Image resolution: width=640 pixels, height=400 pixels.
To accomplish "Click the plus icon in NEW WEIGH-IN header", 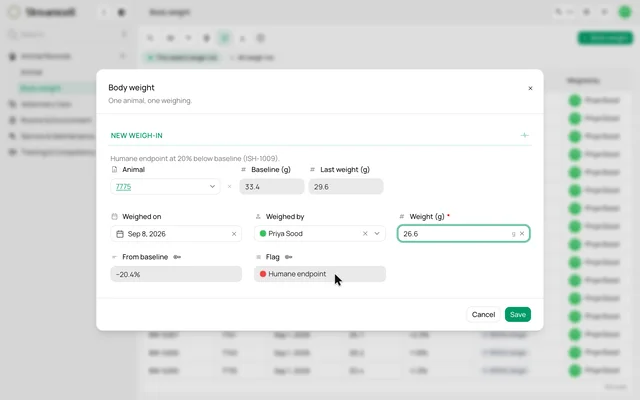I will coord(524,135).
